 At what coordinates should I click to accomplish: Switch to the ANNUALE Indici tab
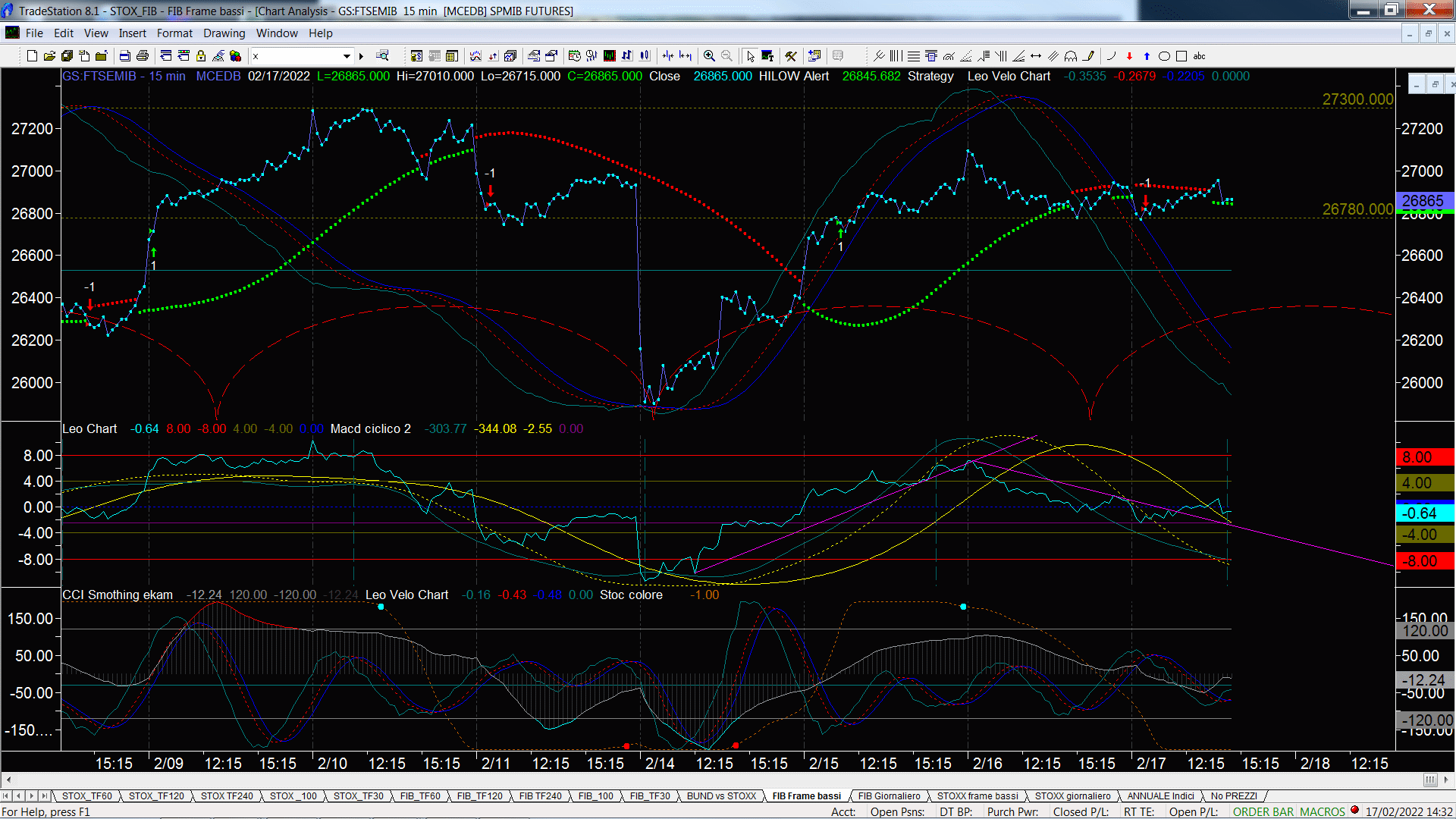tap(1160, 795)
